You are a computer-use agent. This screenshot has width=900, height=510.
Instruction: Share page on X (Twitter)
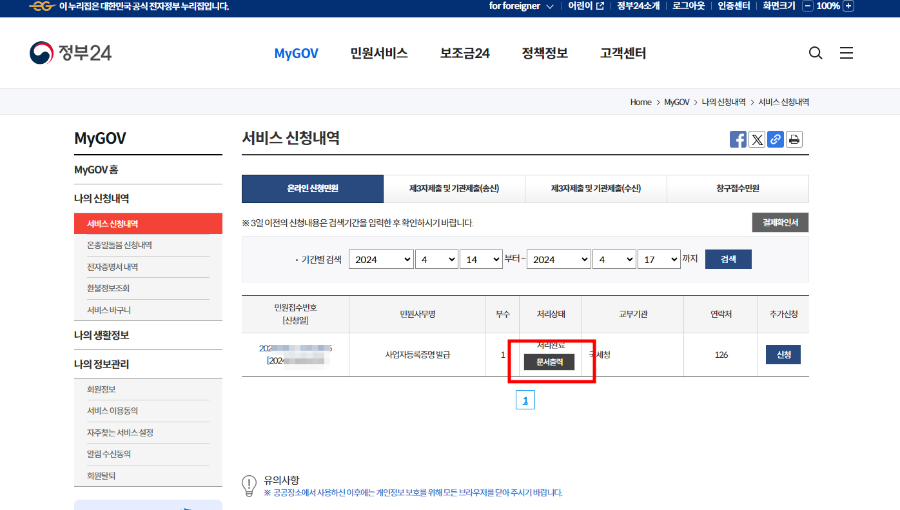pyautogui.click(x=757, y=139)
